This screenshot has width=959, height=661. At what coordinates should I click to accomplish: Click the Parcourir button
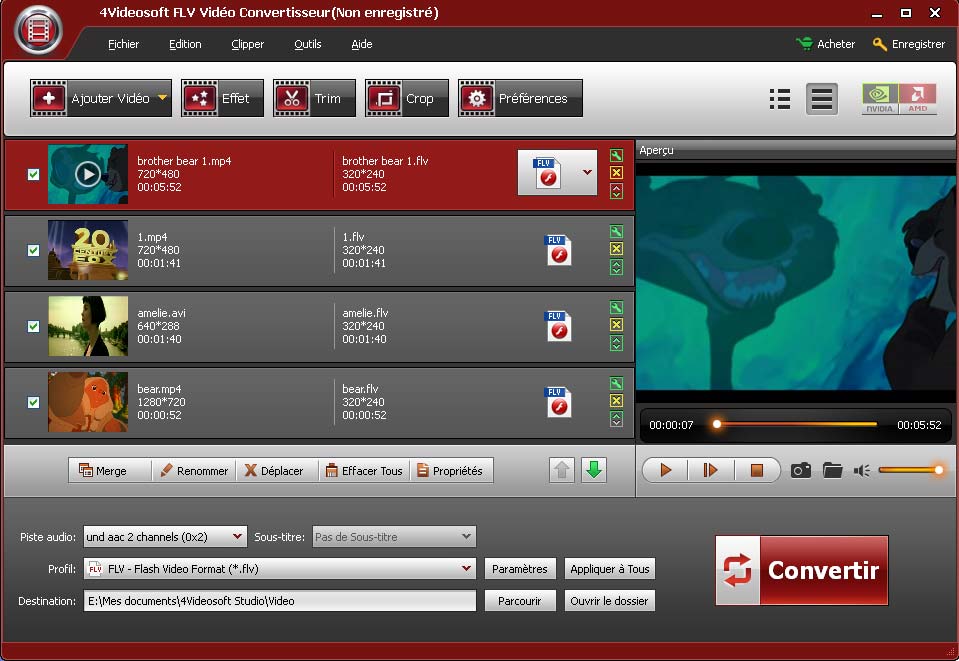[520, 601]
